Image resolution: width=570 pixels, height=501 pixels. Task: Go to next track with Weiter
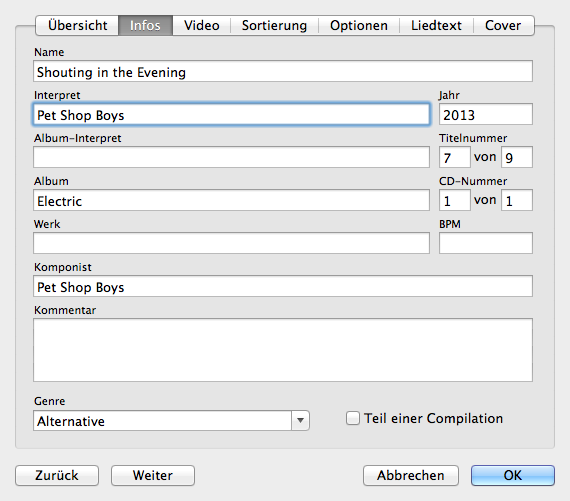153,475
